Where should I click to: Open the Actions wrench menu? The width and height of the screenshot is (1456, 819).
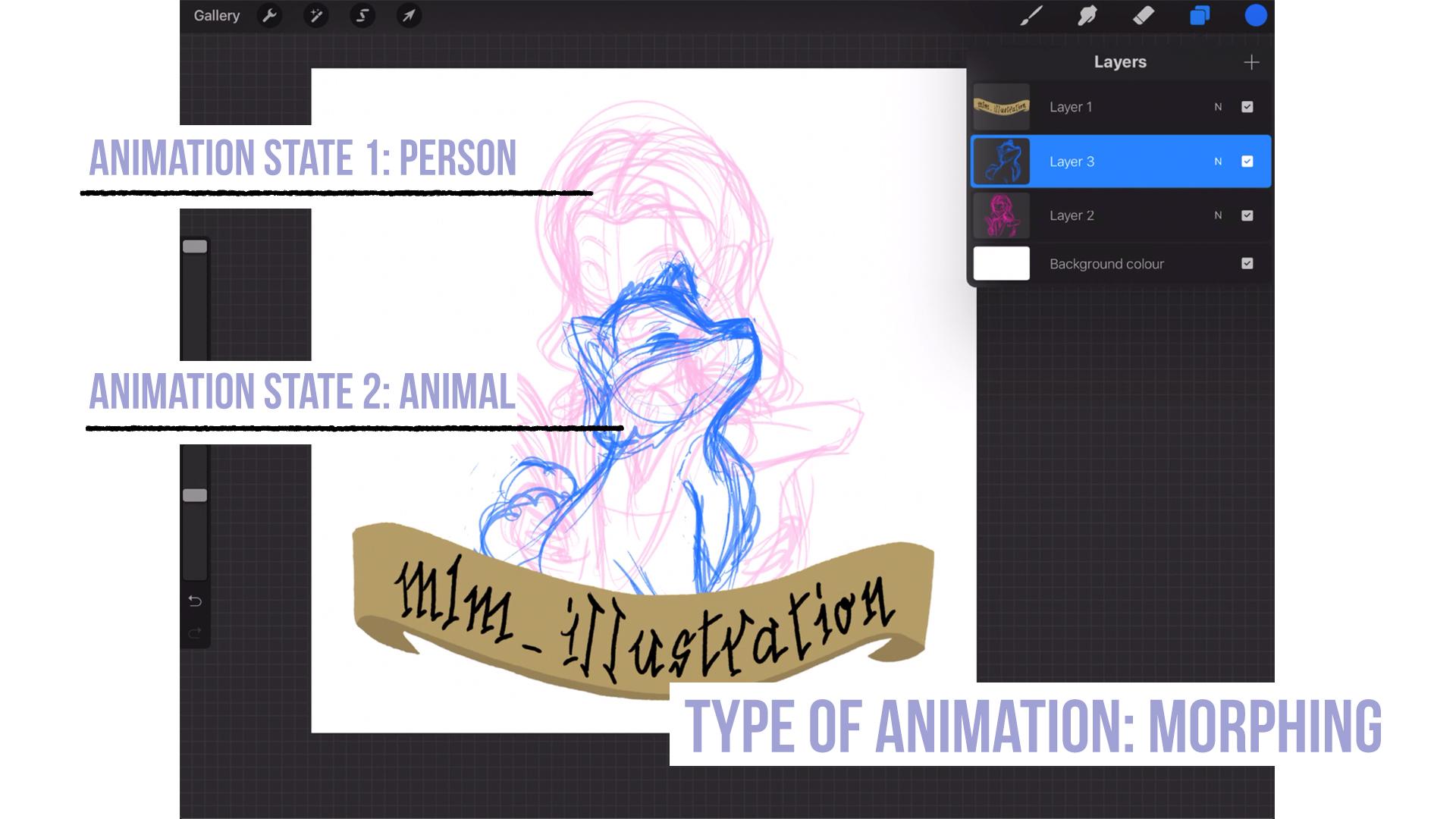point(270,15)
